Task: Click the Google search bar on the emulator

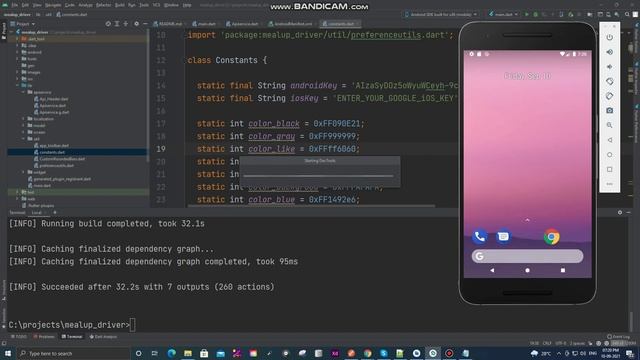Action: pos(527,256)
